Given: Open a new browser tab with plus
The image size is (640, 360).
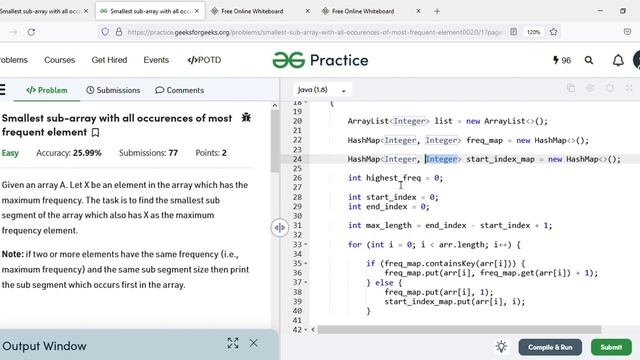Looking at the screenshot, I should [x=437, y=11].
